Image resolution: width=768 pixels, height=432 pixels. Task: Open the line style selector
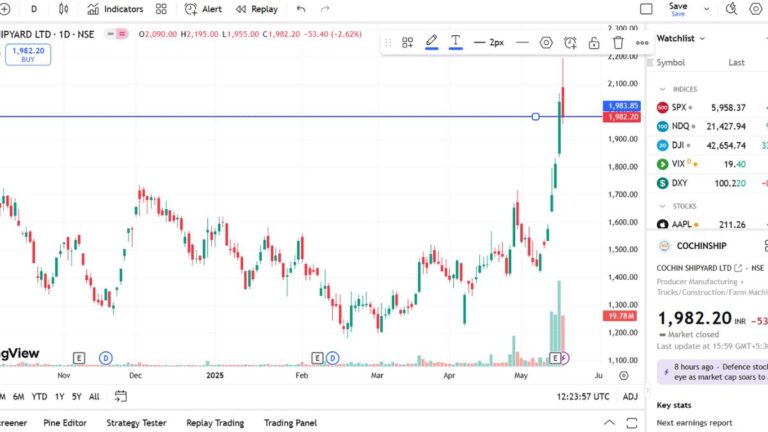click(522, 43)
